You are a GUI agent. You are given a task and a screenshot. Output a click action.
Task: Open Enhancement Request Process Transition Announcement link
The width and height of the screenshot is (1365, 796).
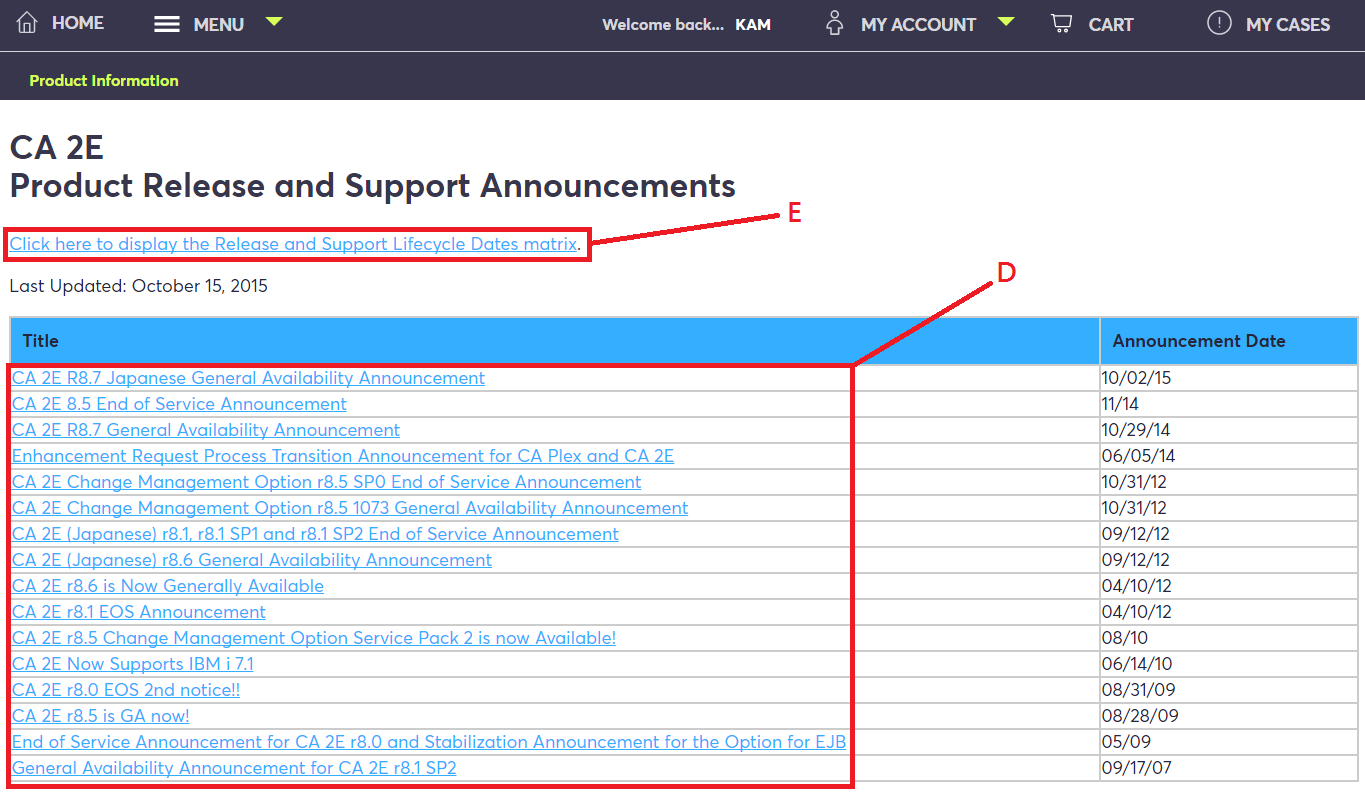[343, 456]
